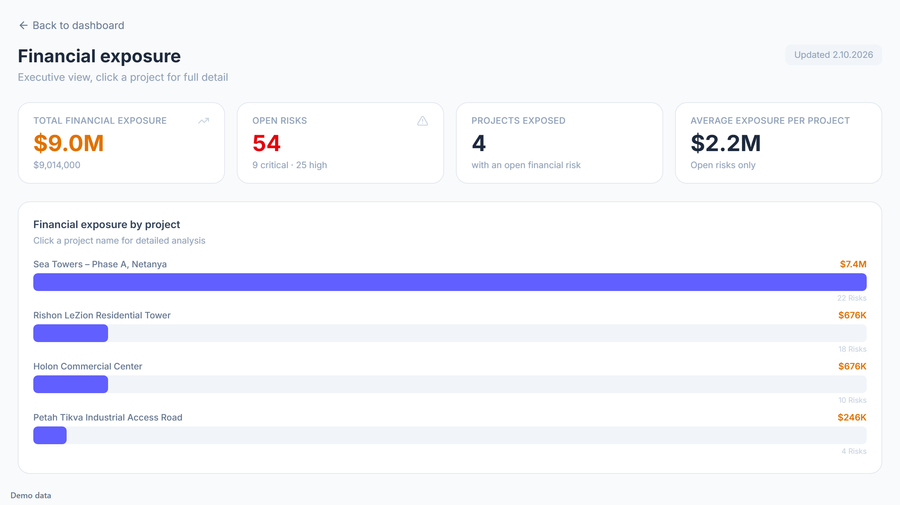The image size is (900, 505).
Task: Go back to dashboard link
Action: click(x=71, y=25)
